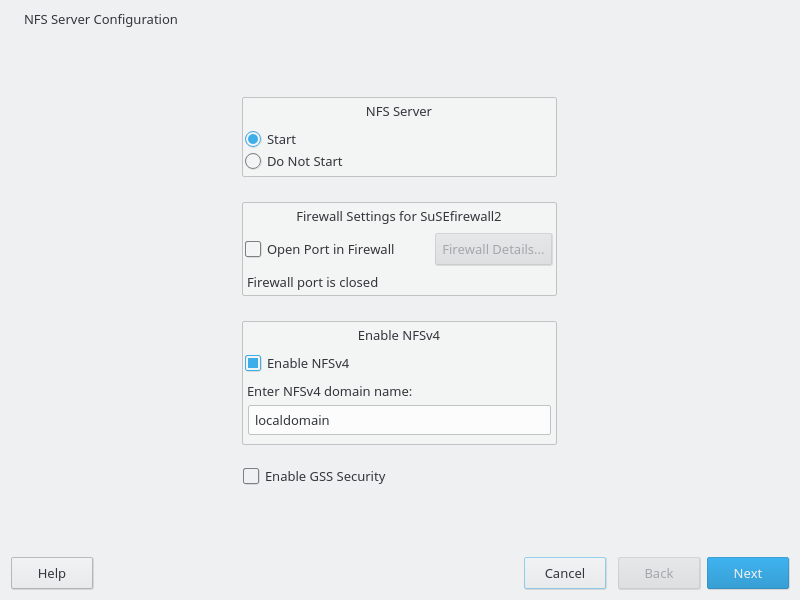
Task: Click the 'Do Not Start' label text
Action: [305, 161]
